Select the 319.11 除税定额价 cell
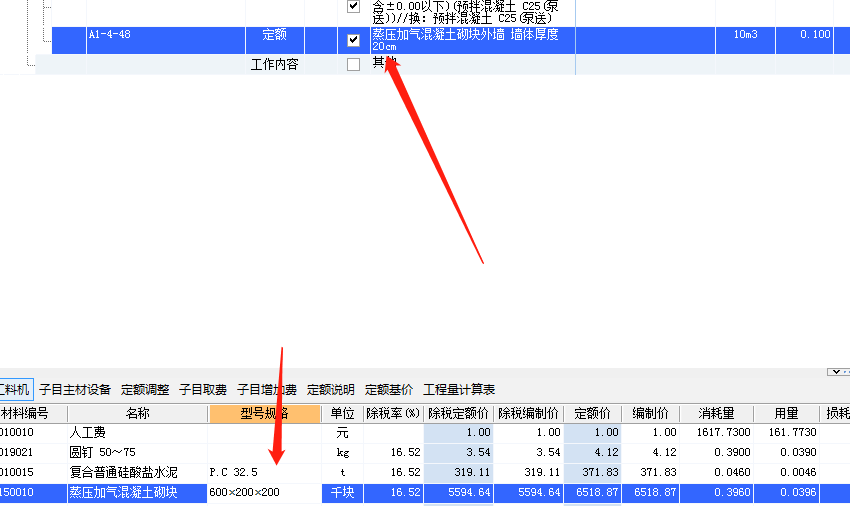The height and width of the screenshot is (506, 850). 458,472
